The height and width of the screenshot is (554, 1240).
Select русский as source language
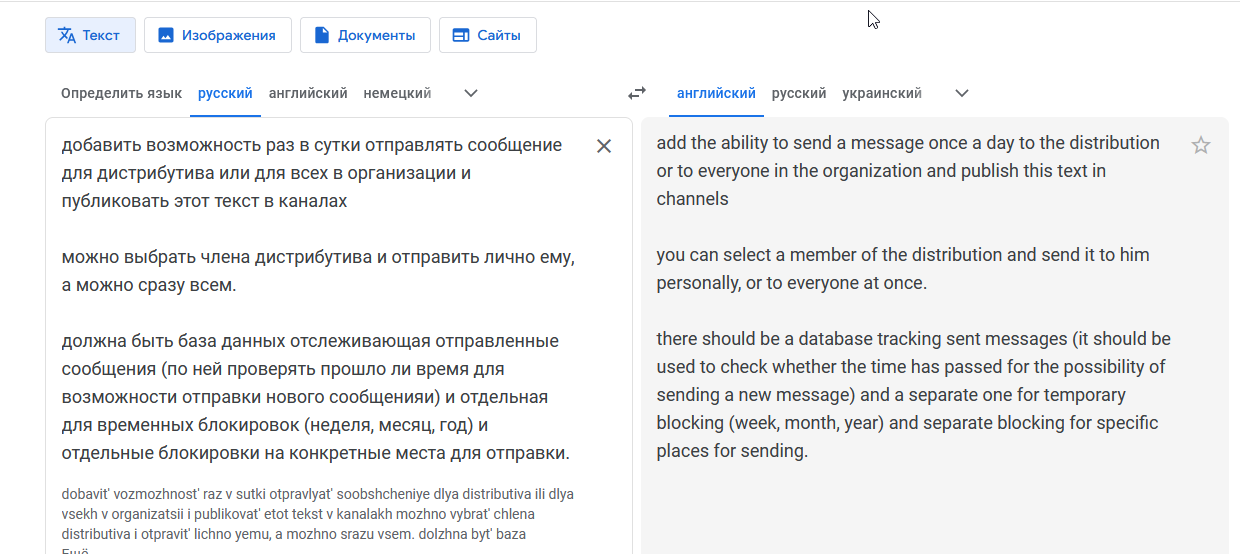225,93
